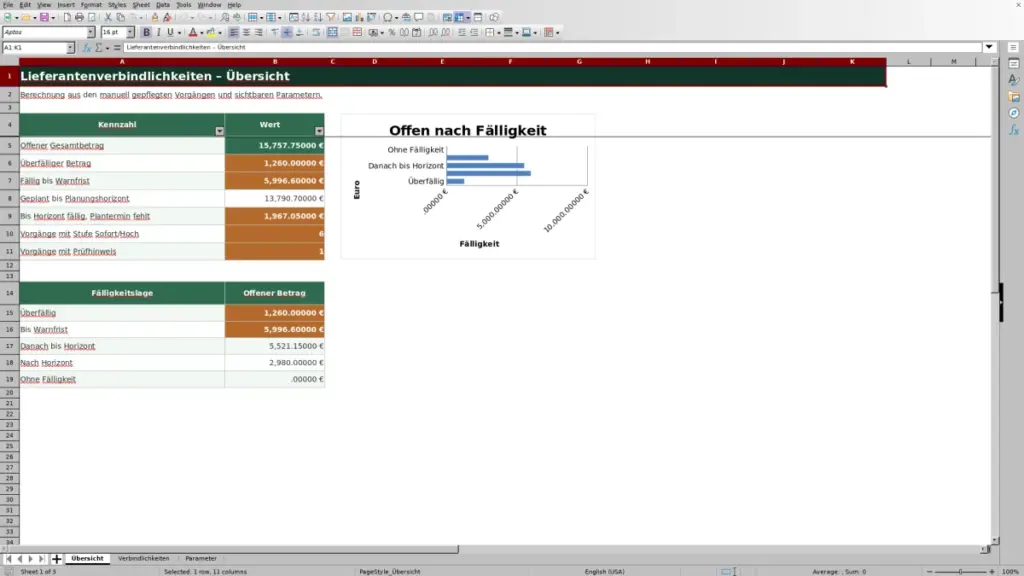Screen dimensions: 1024x576
Task: Click the formula input line
Action: click(x=552, y=48)
